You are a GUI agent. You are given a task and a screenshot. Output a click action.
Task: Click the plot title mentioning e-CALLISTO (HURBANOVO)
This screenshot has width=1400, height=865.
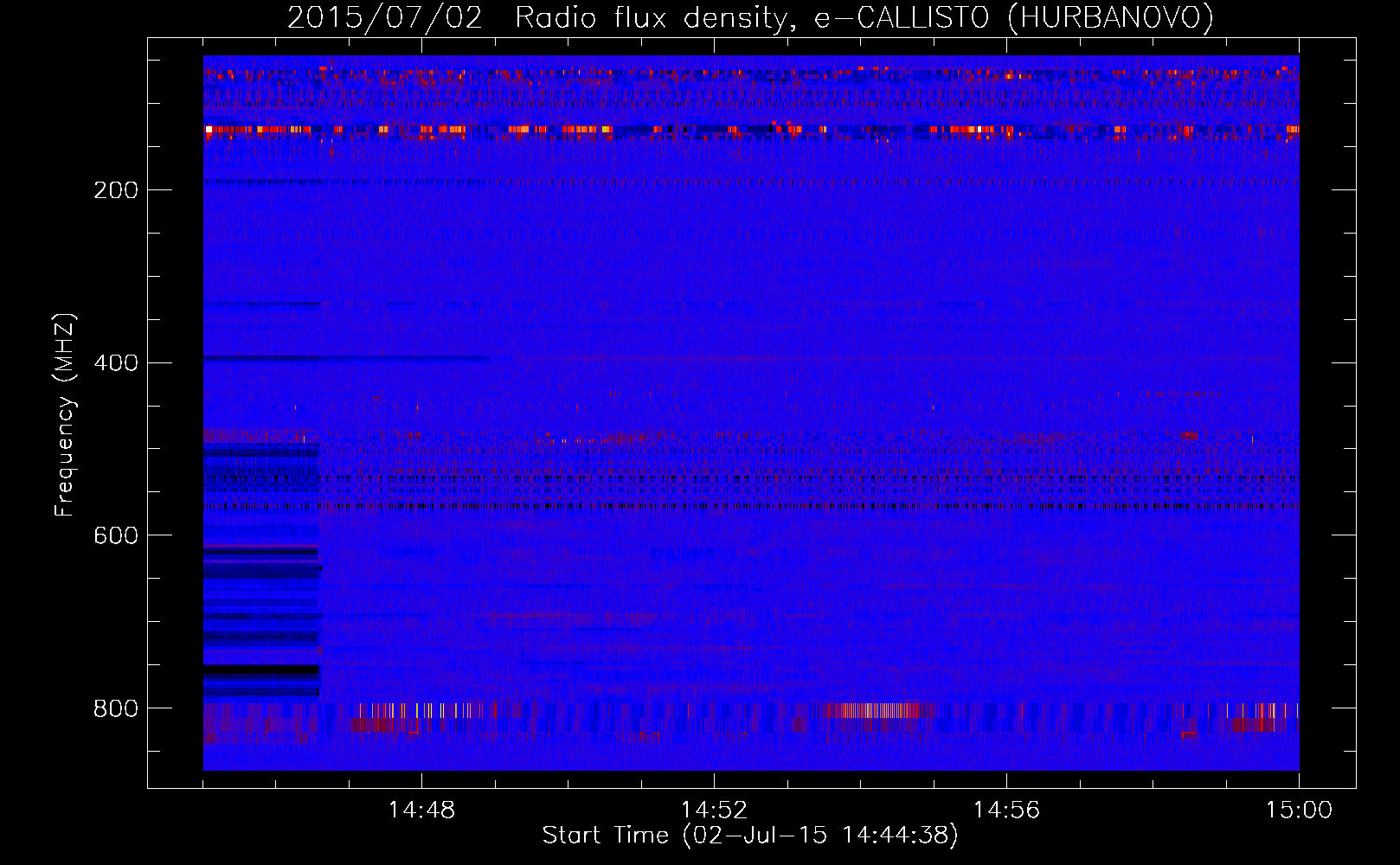coord(750,18)
